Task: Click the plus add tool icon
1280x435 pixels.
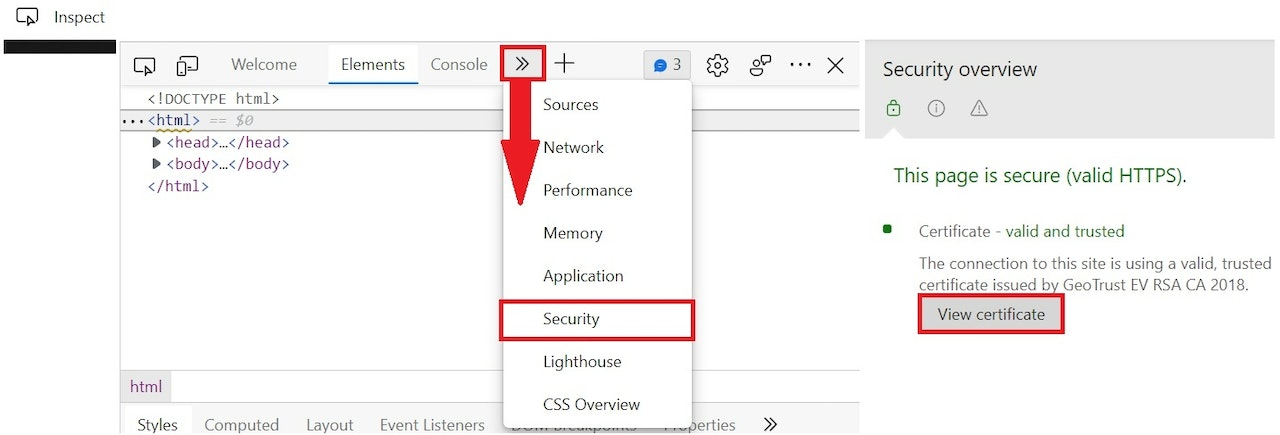Action: pyautogui.click(x=565, y=64)
